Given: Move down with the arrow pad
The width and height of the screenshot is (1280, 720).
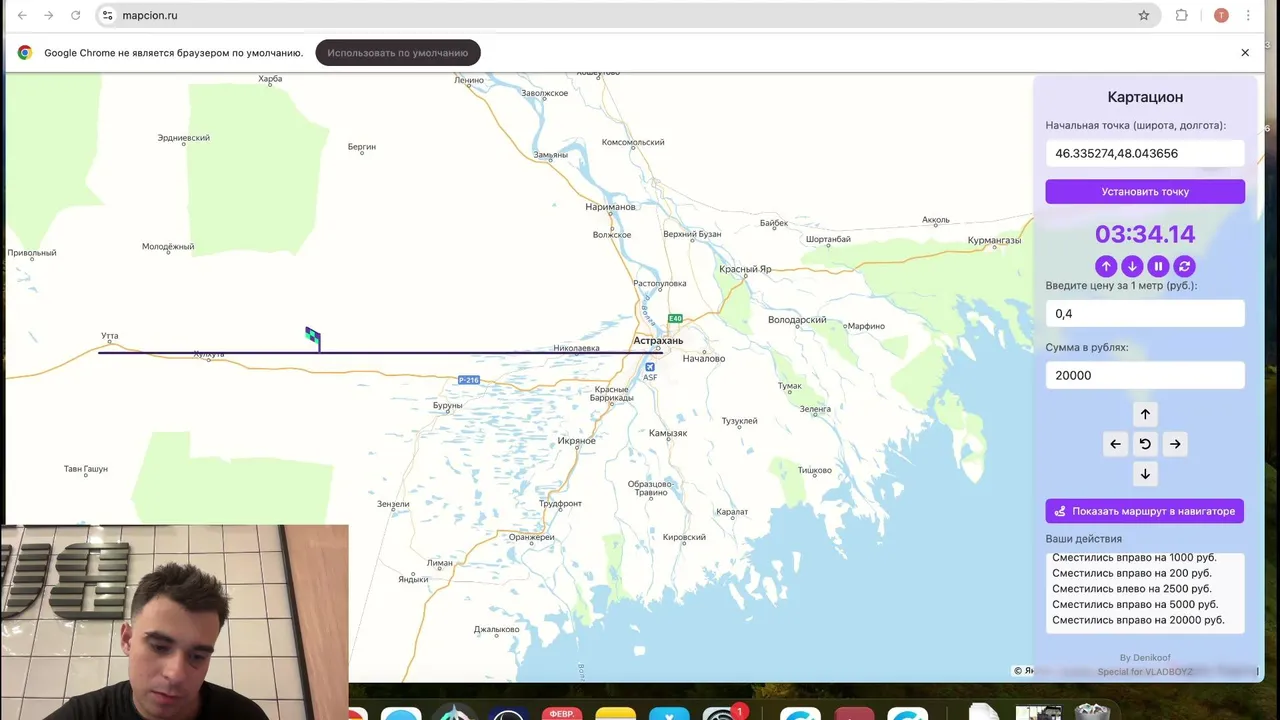Looking at the screenshot, I should click(1145, 474).
